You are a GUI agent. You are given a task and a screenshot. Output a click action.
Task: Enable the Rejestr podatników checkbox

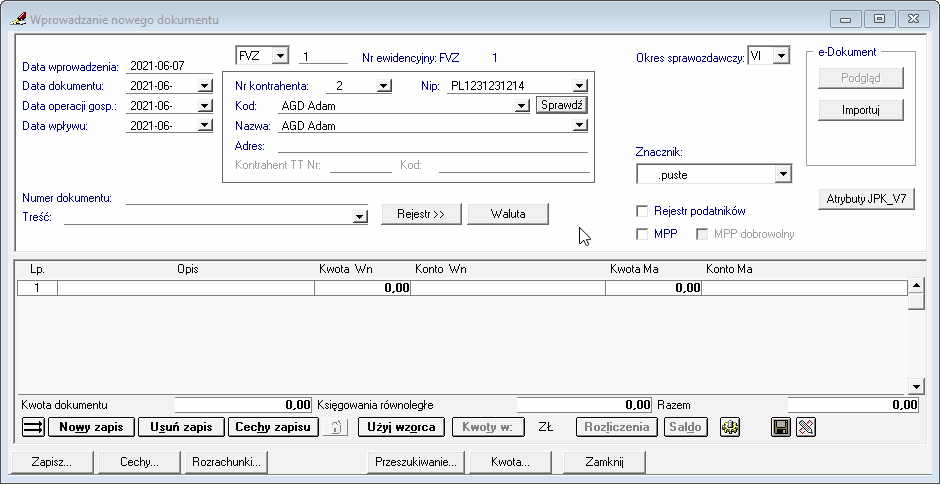coord(643,211)
